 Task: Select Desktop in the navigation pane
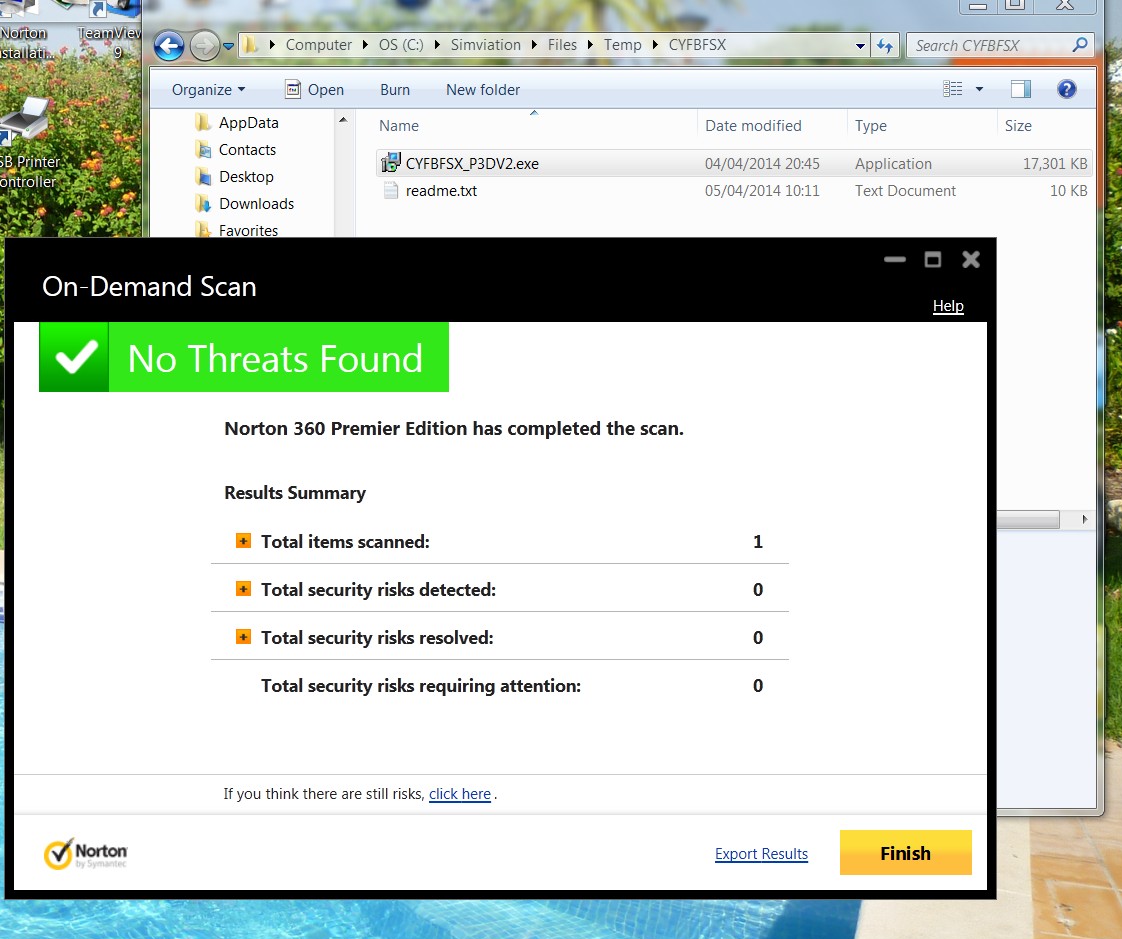tap(246, 177)
